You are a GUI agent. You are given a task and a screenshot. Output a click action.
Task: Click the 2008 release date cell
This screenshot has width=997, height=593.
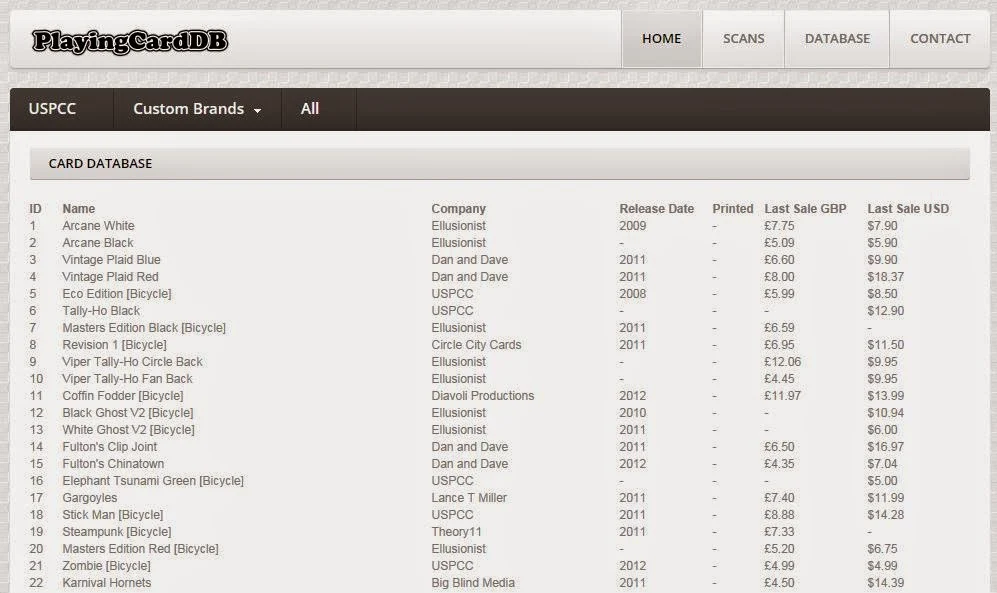point(633,294)
